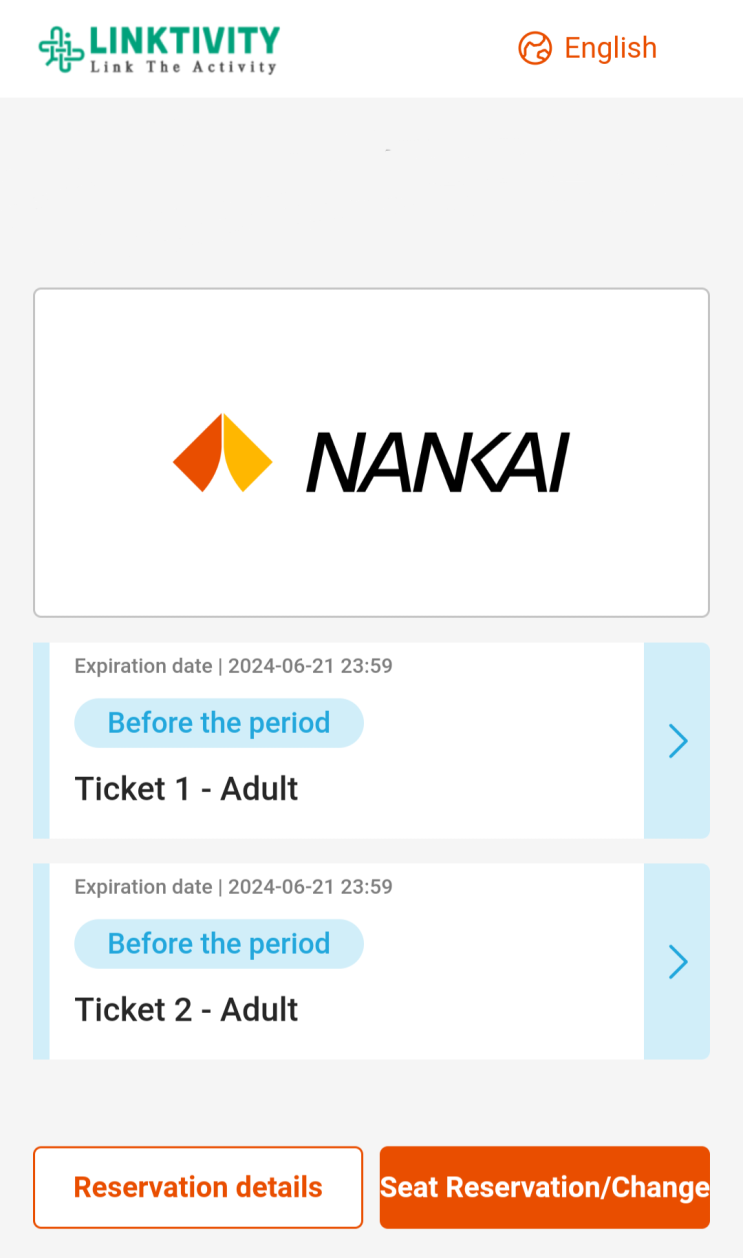
Task: Click 'Before the period' badge on Ticket 1
Action: click(219, 723)
